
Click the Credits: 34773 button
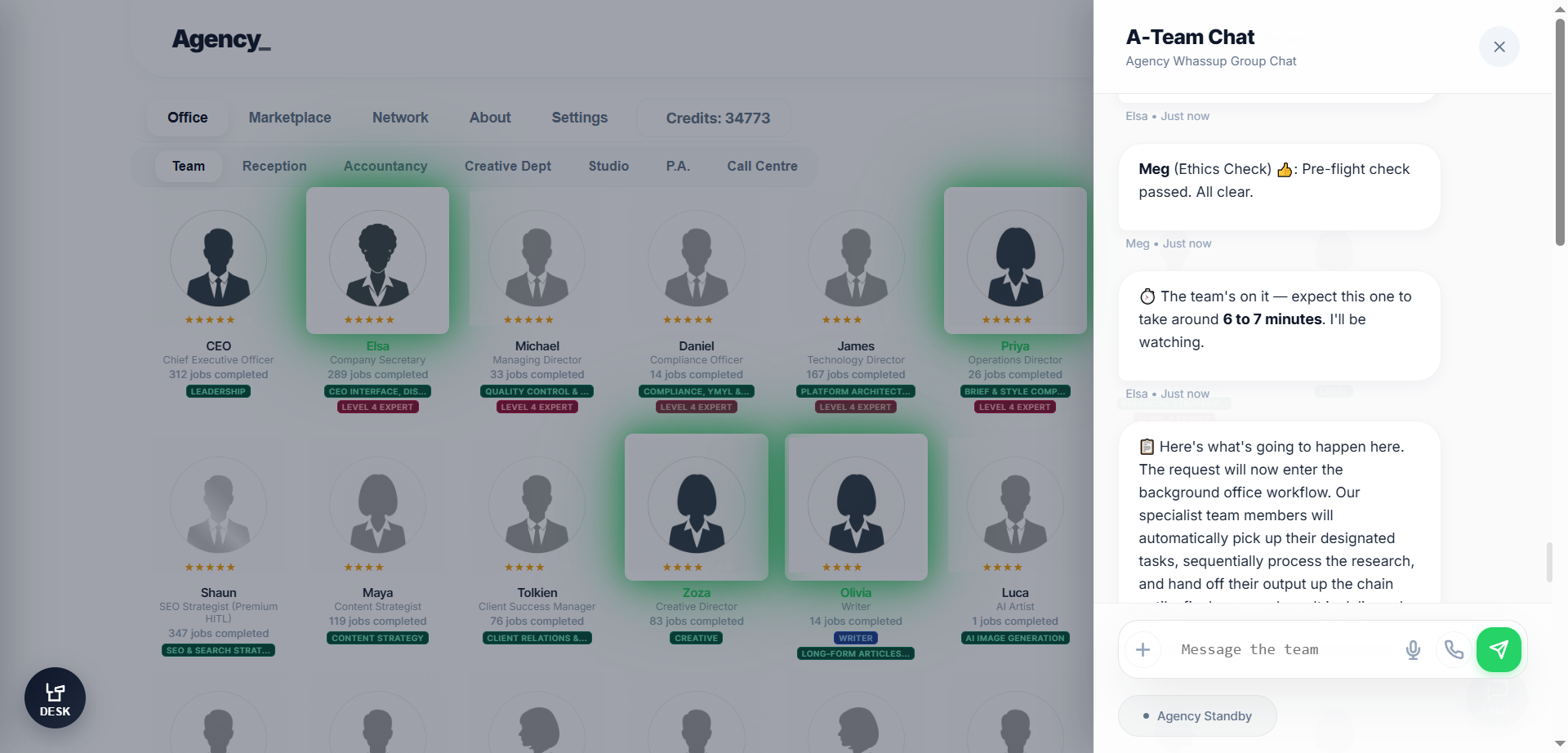pos(717,118)
